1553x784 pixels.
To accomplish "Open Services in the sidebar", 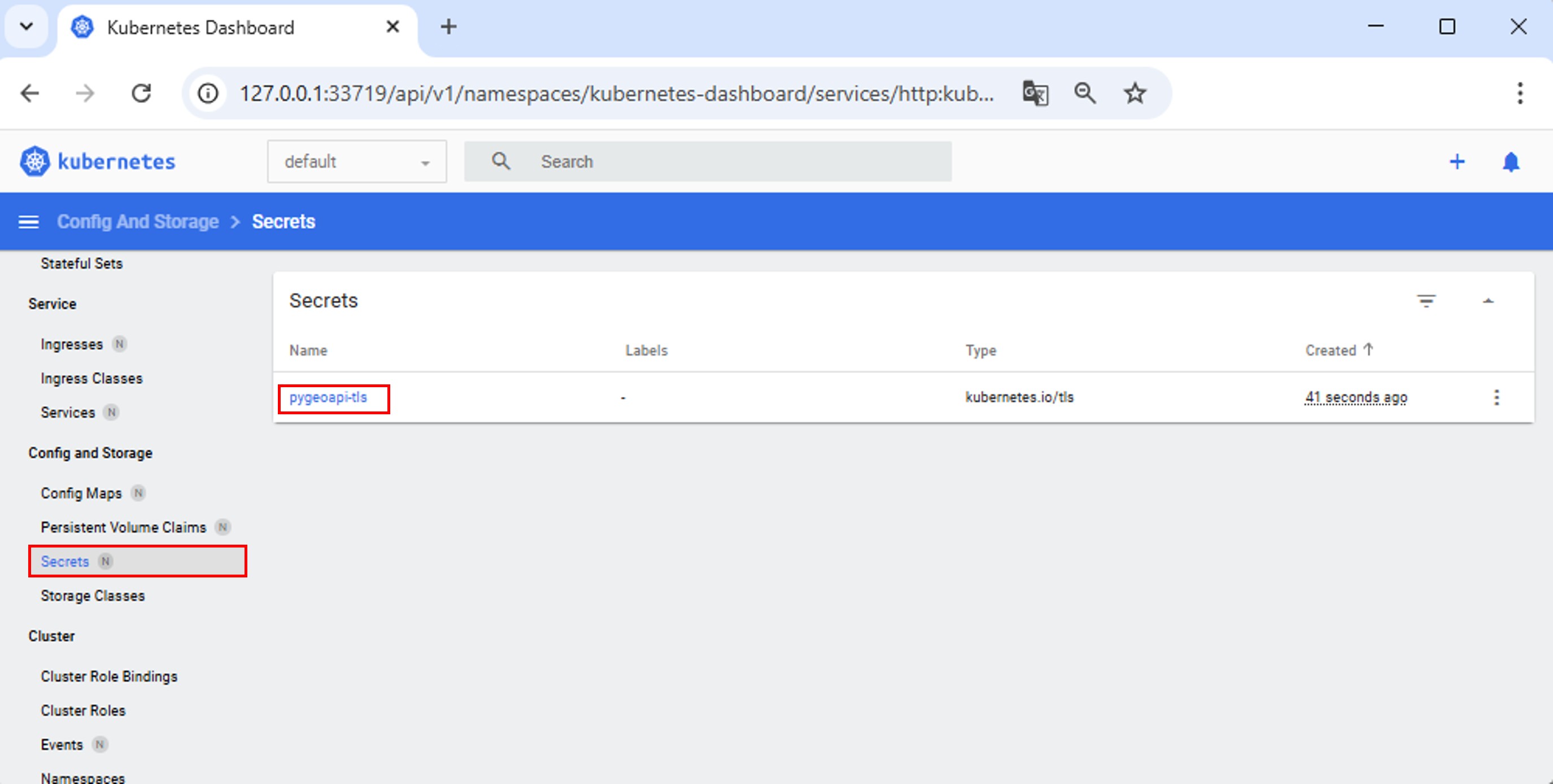I will coord(68,413).
